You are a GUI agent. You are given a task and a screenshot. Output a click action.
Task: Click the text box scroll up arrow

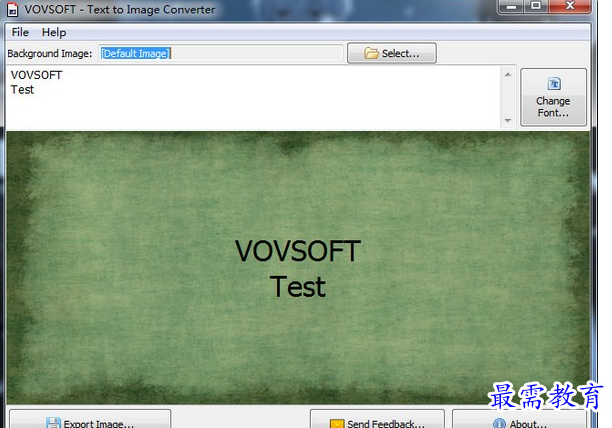pyautogui.click(x=508, y=74)
